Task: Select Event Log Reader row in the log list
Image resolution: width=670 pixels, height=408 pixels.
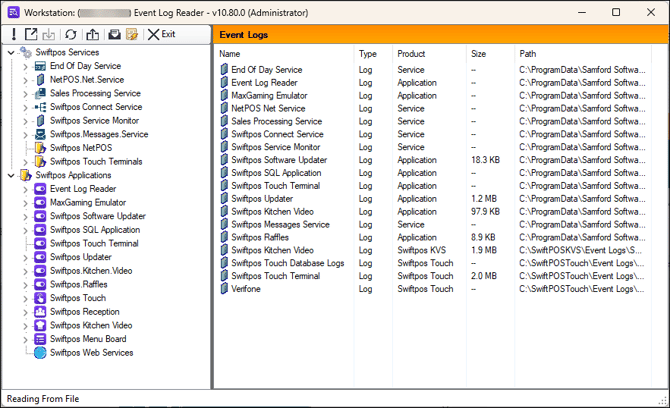Action: pos(434,83)
